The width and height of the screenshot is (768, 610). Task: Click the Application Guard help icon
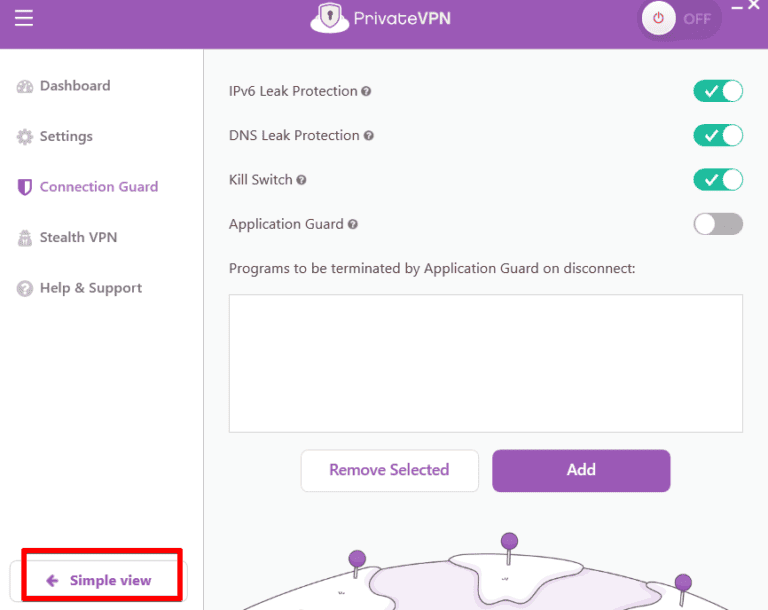coord(353,225)
